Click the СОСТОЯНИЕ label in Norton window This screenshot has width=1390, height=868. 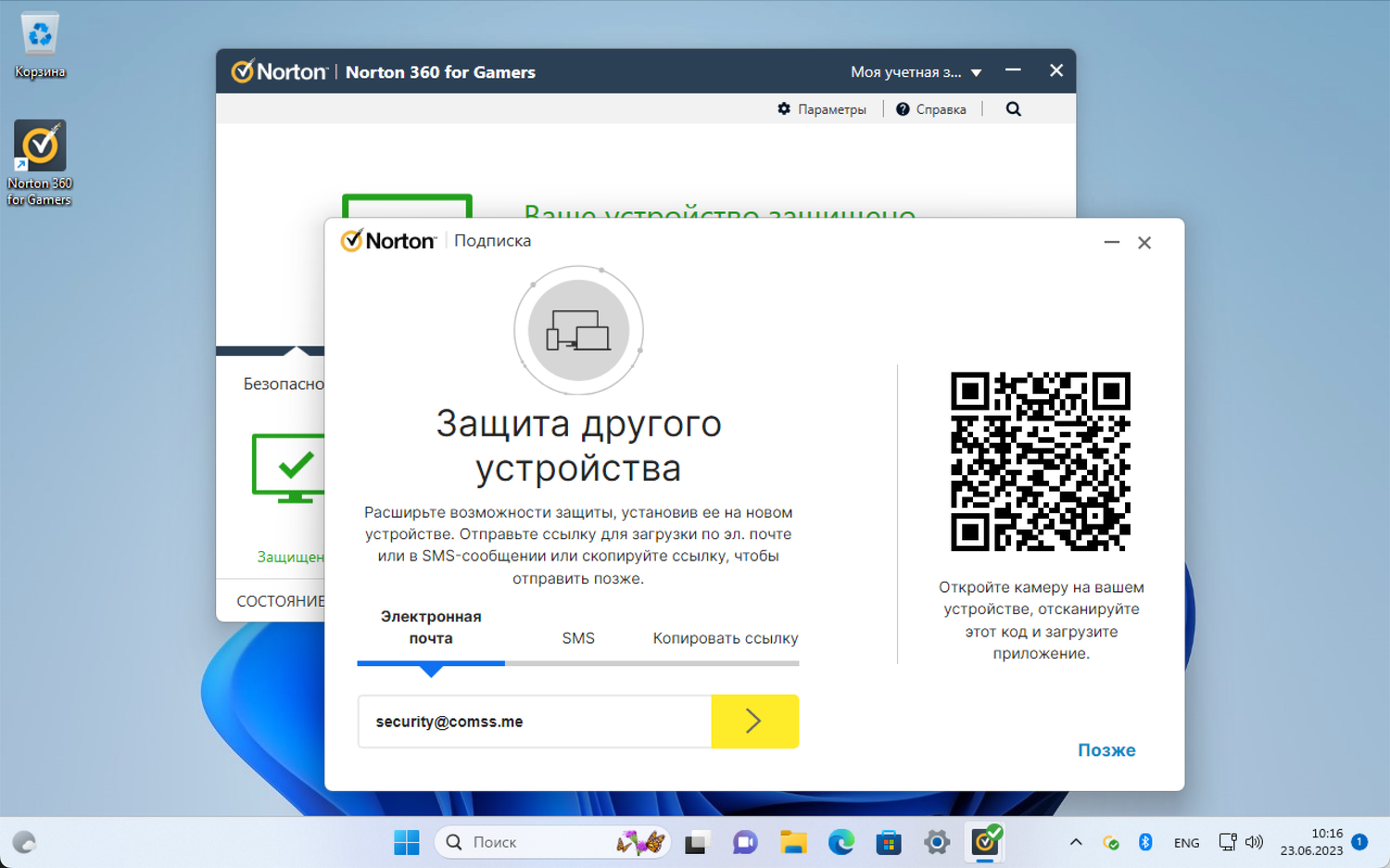point(280,601)
